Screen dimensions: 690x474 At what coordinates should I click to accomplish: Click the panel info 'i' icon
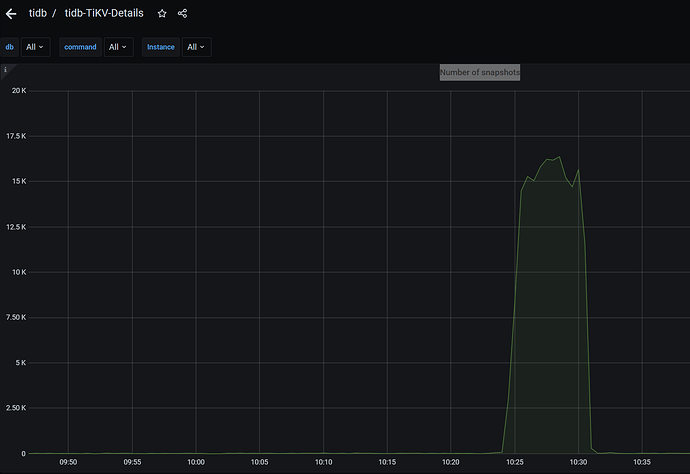click(x=4, y=71)
